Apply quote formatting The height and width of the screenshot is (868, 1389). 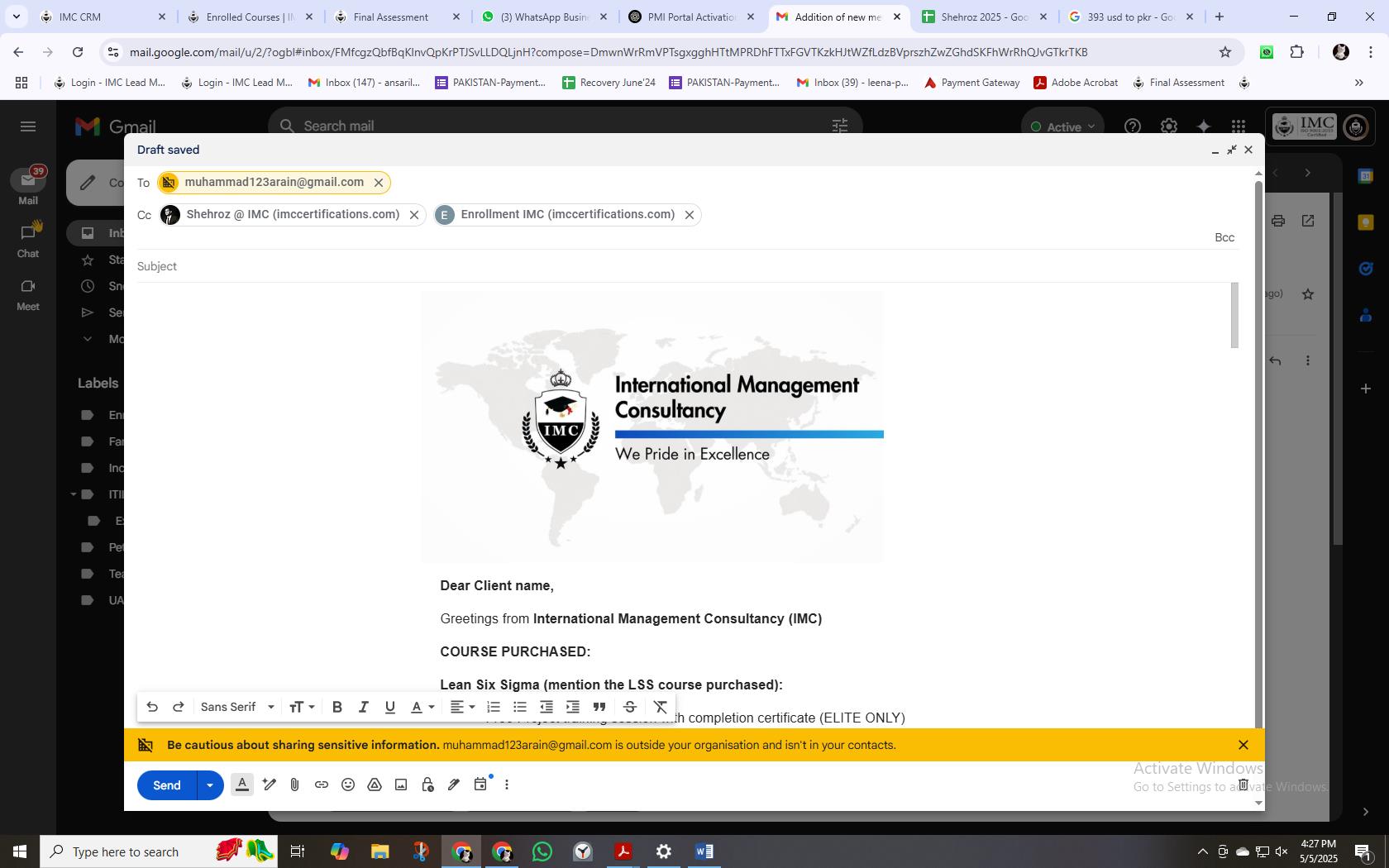point(599,707)
